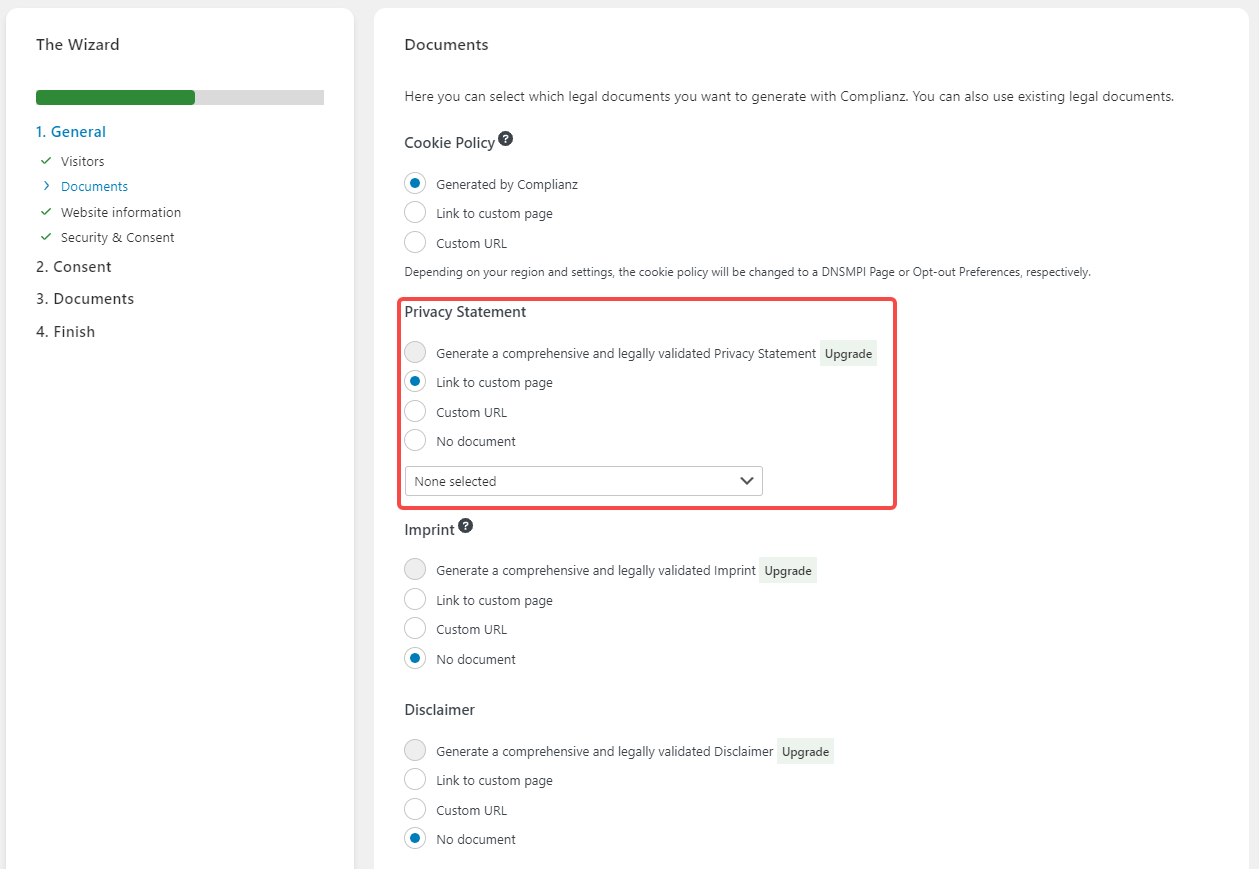Click the Cookie Policy help question-mark icon
1259x869 pixels.
click(x=506, y=139)
